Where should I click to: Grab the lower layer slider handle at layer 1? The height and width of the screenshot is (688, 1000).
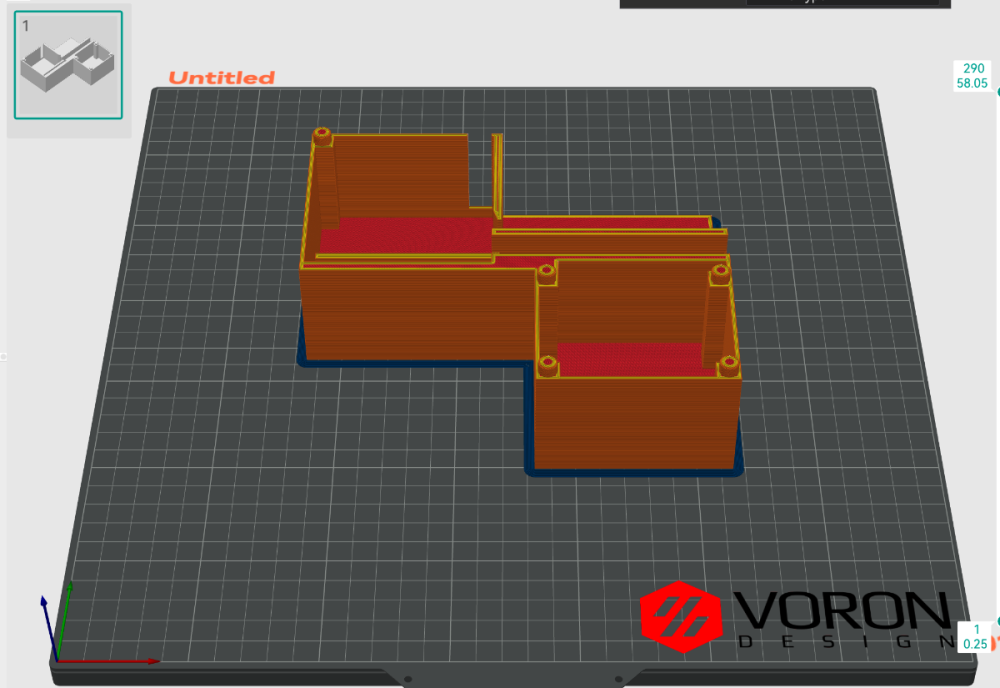[x=997, y=622]
